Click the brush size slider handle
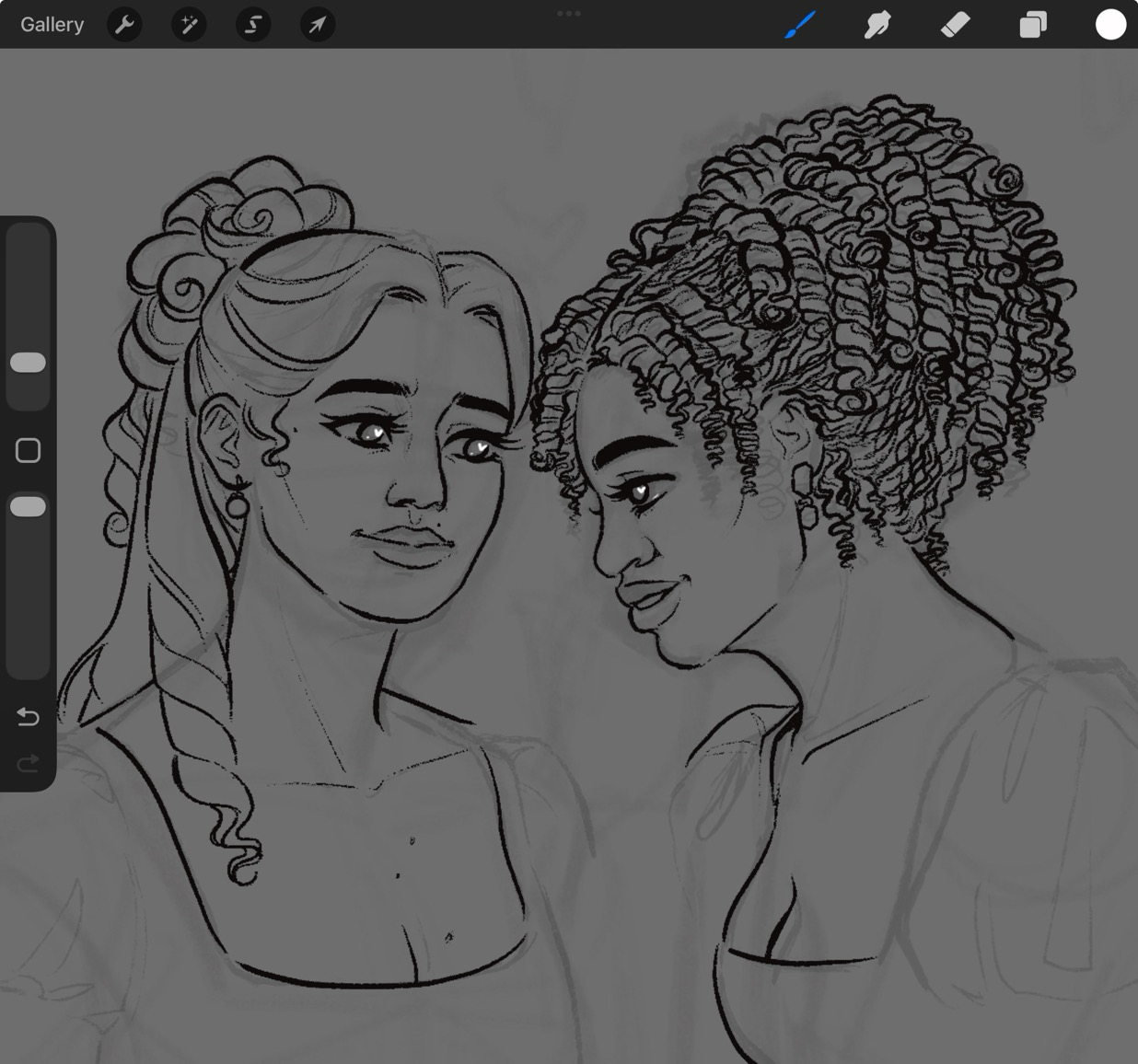The width and height of the screenshot is (1138, 1064). coord(28,363)
